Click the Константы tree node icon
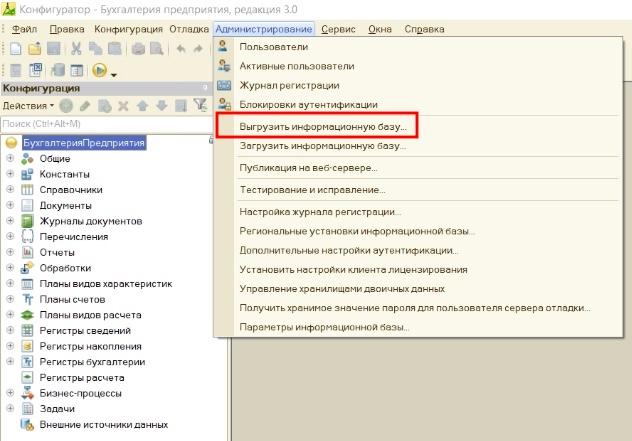 pos(27,174)
